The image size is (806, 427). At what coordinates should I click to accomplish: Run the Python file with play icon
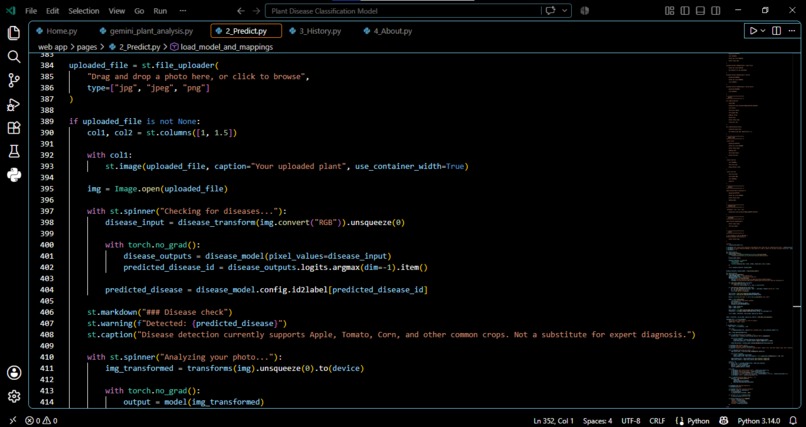pyautogui.click(x=753, y=31)
